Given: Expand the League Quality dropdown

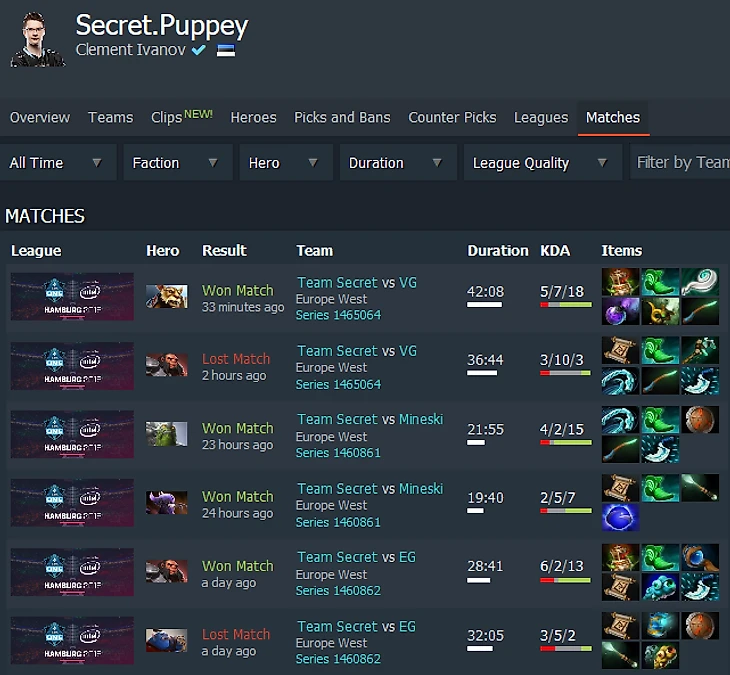Looking at the screenshot, I should [542, 162].
